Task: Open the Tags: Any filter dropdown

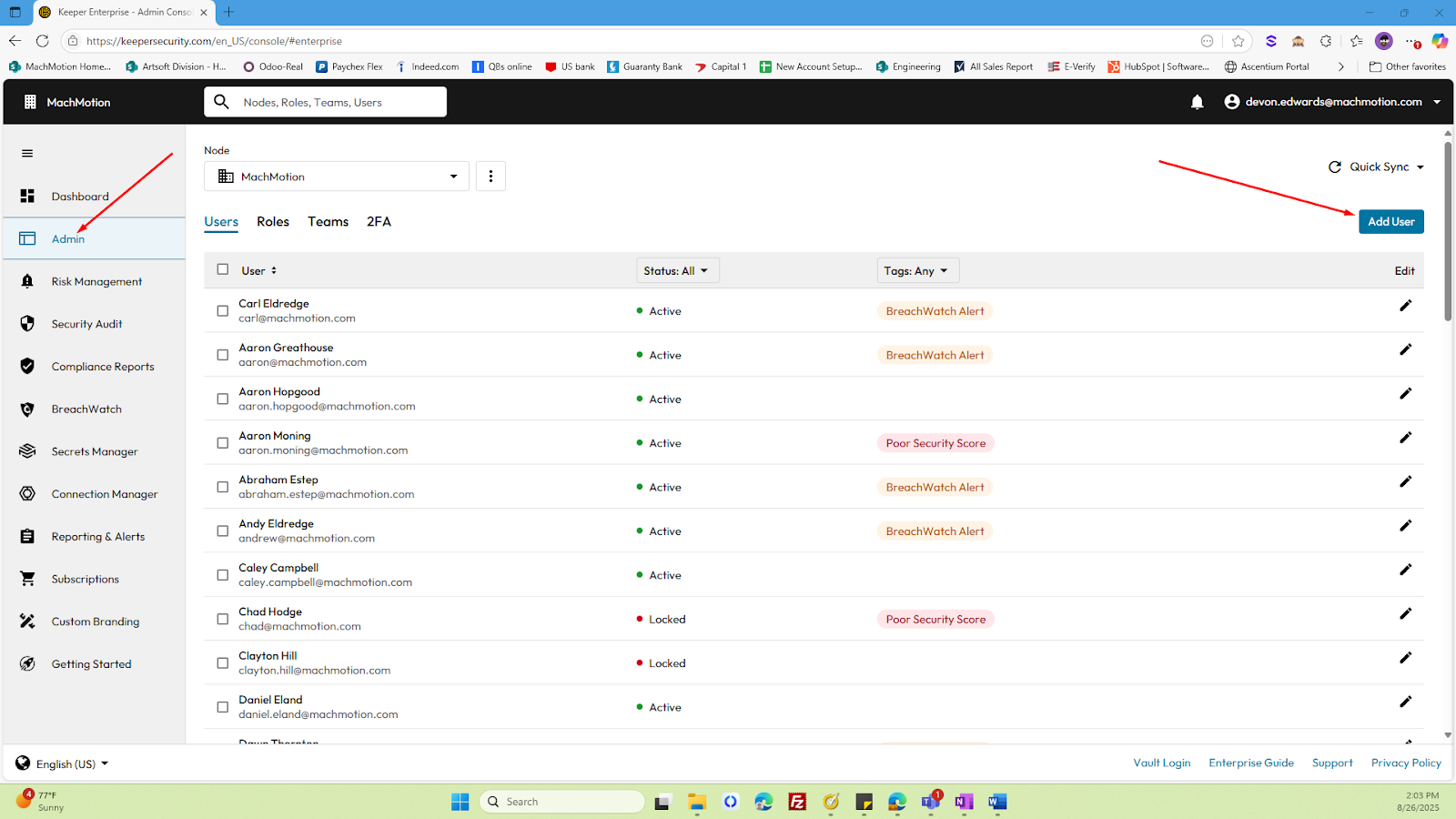Action: [917, 271]
